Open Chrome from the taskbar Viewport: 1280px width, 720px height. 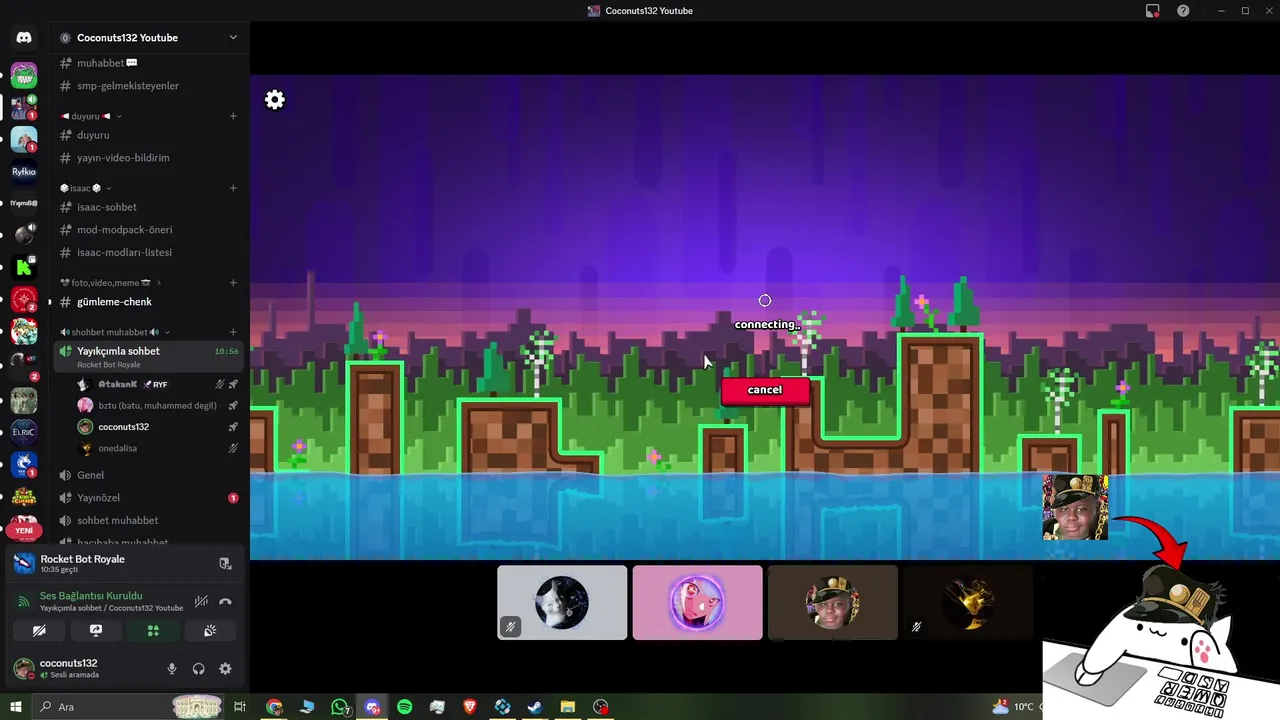[x=274, y=707]
